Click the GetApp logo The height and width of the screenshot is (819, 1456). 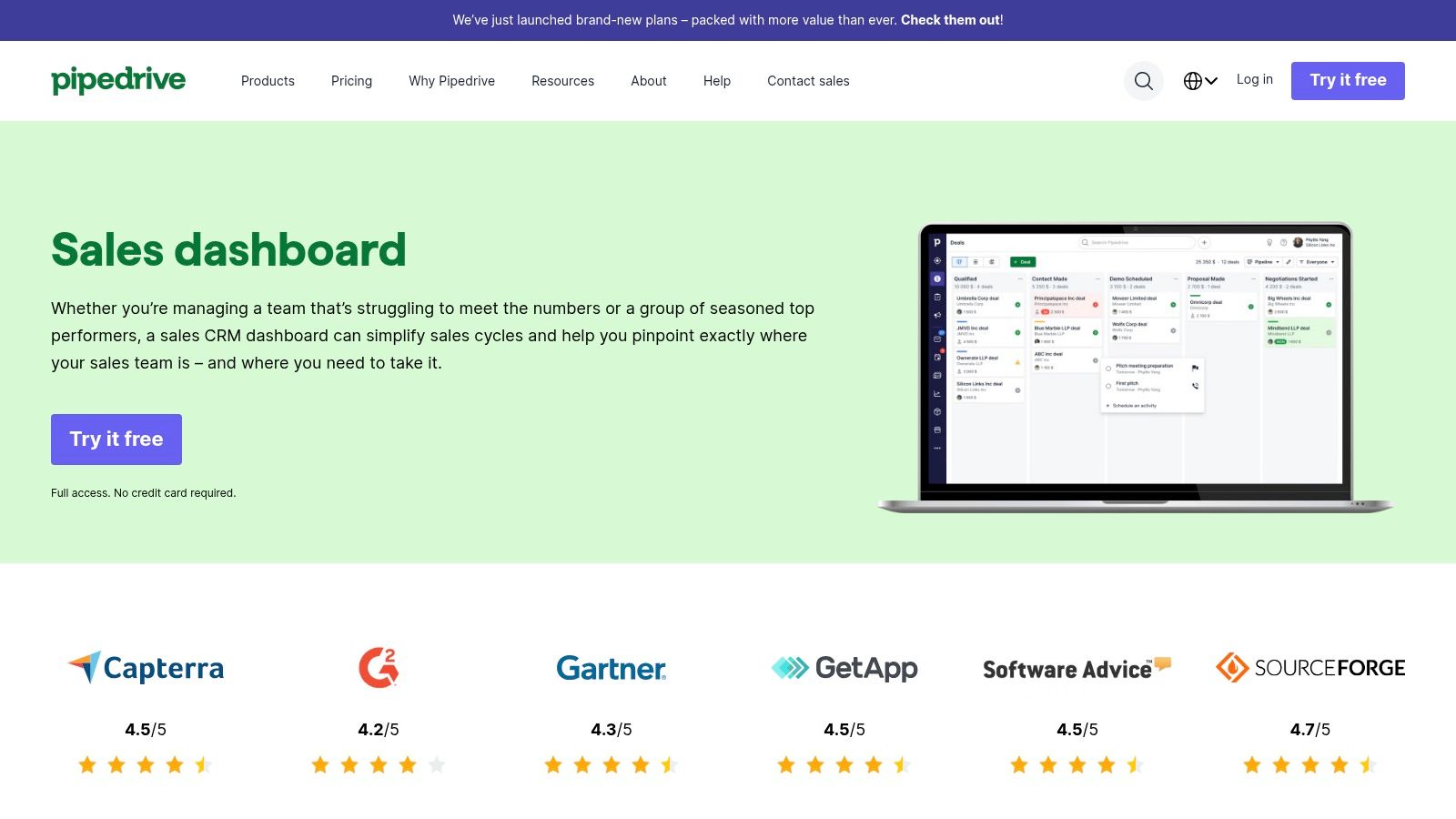click(844, 668)
